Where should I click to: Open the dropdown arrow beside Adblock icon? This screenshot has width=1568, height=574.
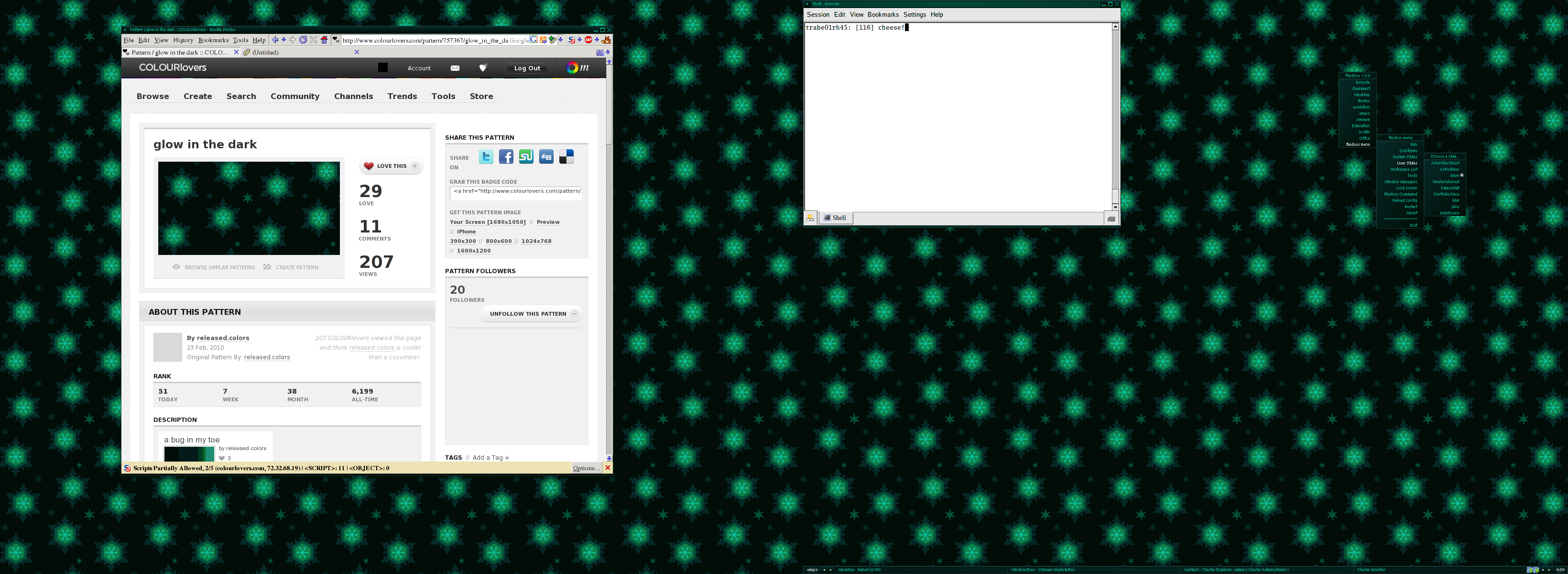(x=597, y=40)
